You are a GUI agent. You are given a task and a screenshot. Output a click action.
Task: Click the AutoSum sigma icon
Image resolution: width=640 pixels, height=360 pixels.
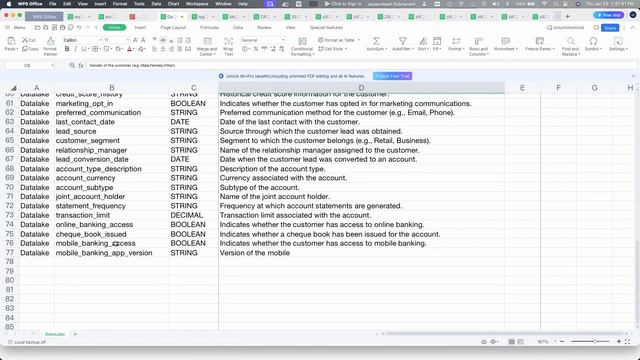[376, 41]
